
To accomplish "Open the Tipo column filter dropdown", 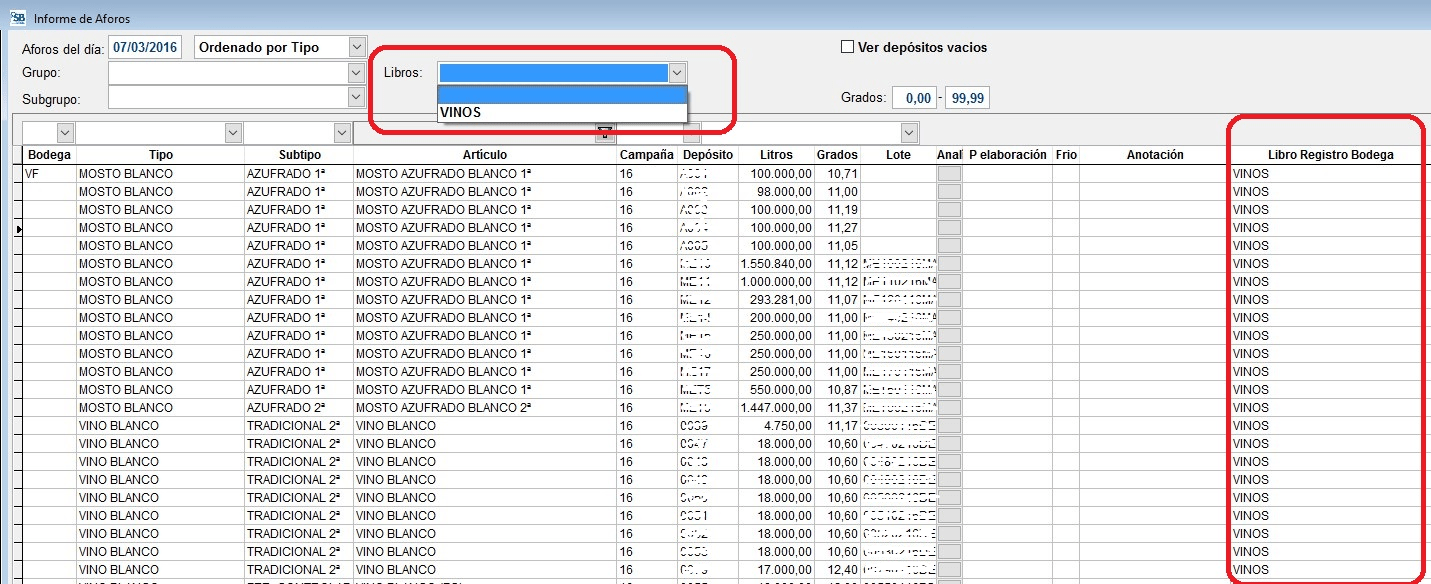I will click(x=234, y=132).
